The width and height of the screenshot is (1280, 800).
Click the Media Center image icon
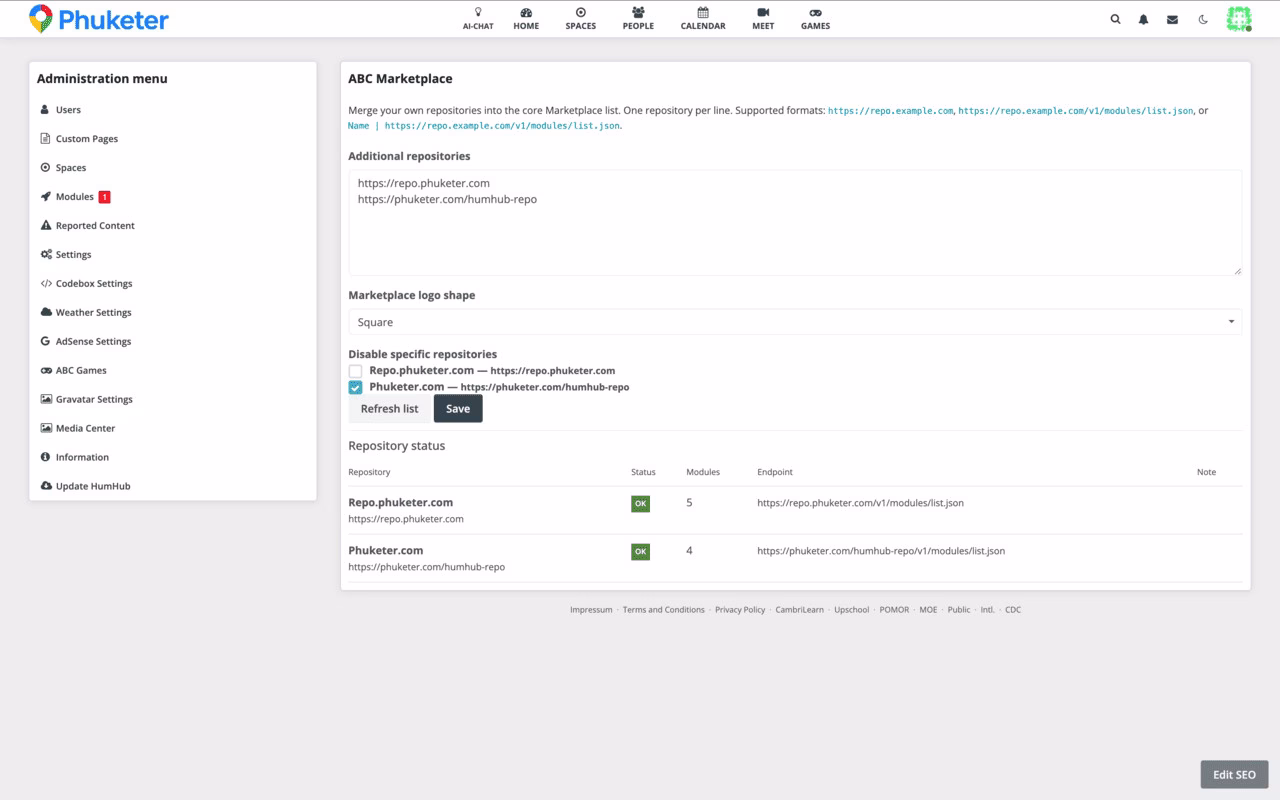click(46, 429)
